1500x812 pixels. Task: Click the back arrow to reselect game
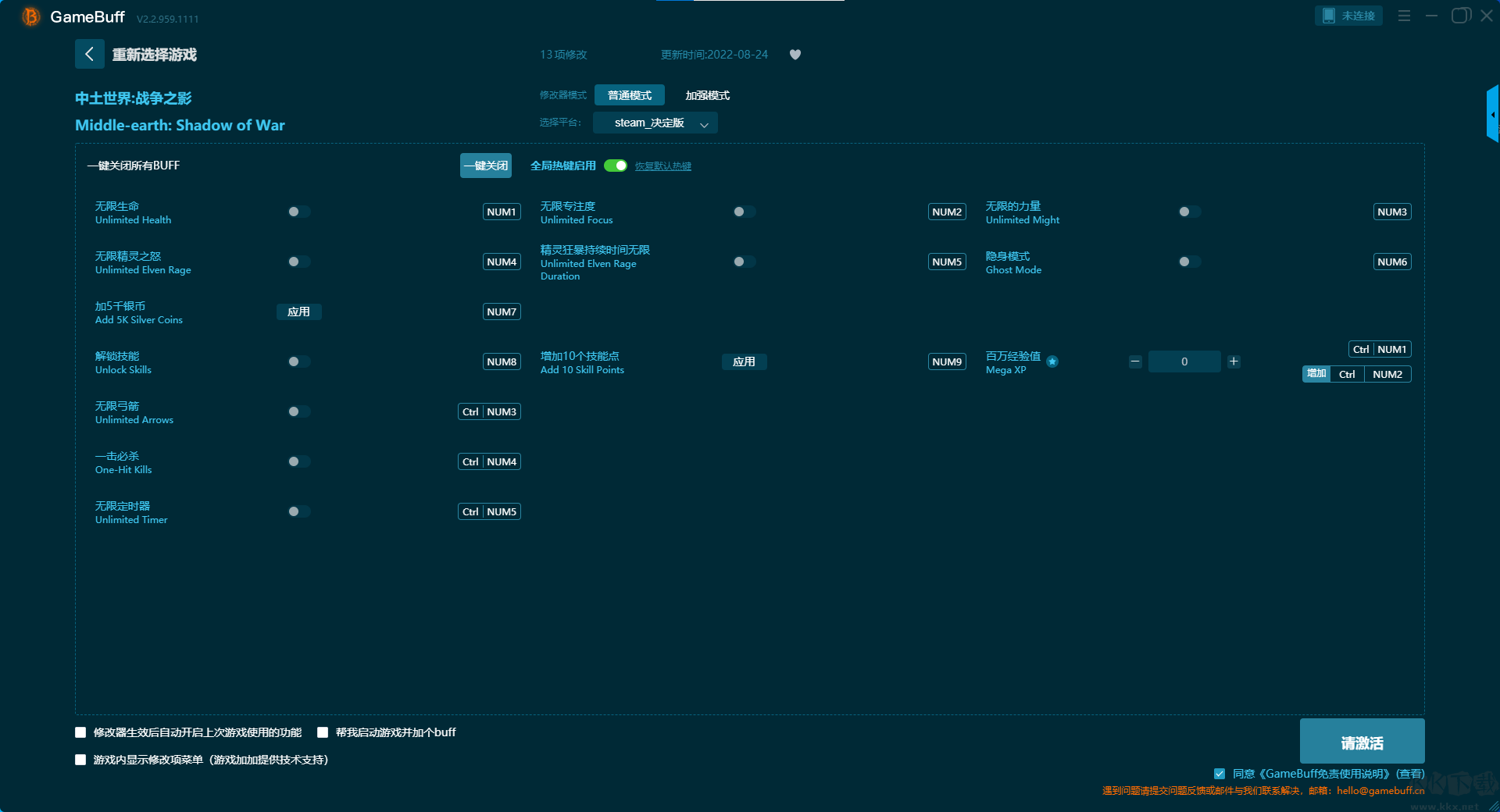[89, 54]
